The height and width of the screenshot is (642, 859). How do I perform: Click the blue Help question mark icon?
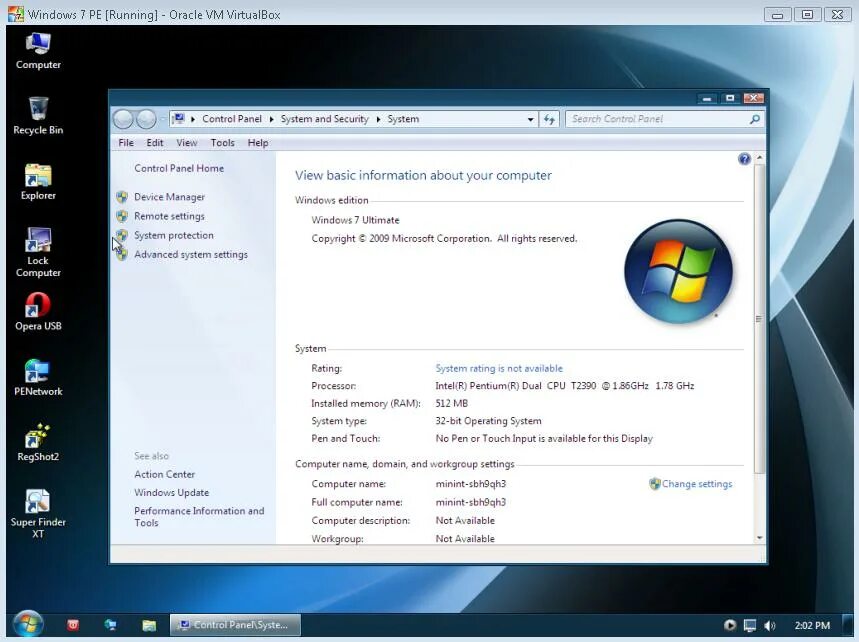pos(744,159)
